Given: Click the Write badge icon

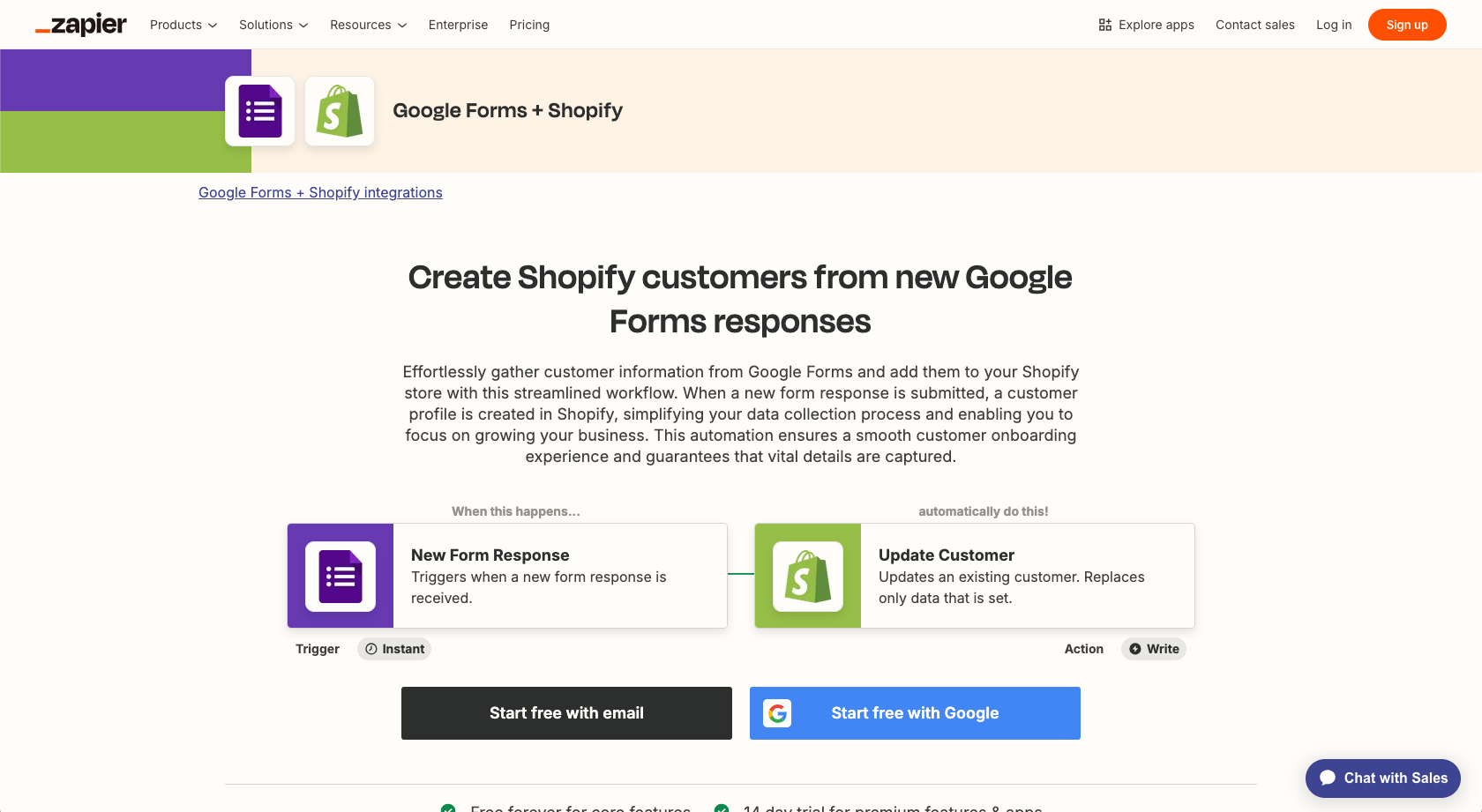Looking at the screenshot, I should click(x=1135, y=649).
